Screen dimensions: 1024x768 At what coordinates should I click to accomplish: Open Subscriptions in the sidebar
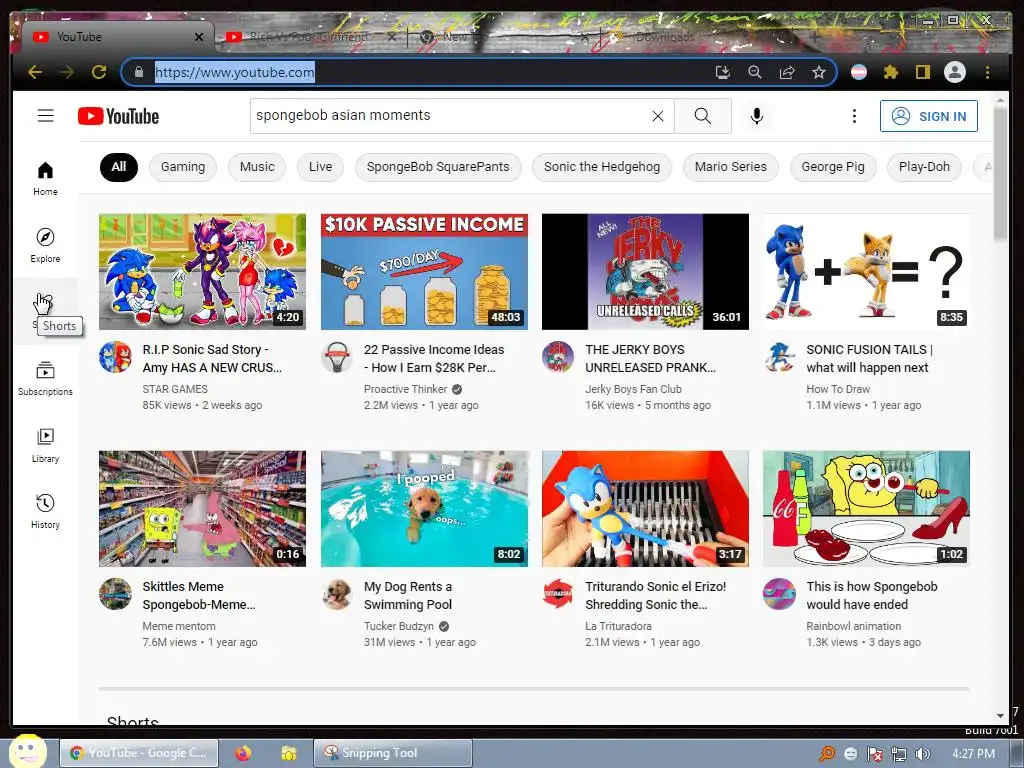[45, 379]
